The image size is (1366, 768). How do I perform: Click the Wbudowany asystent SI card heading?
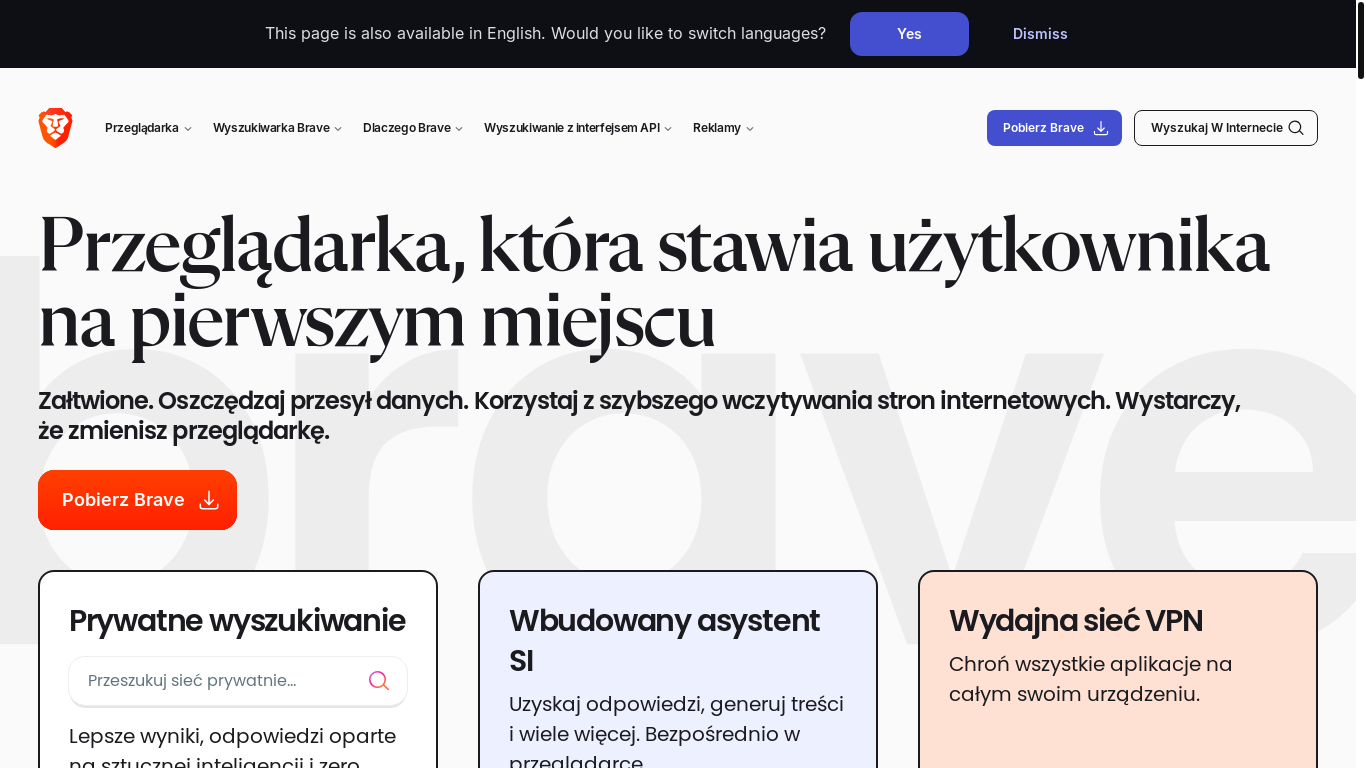point(664,641)
